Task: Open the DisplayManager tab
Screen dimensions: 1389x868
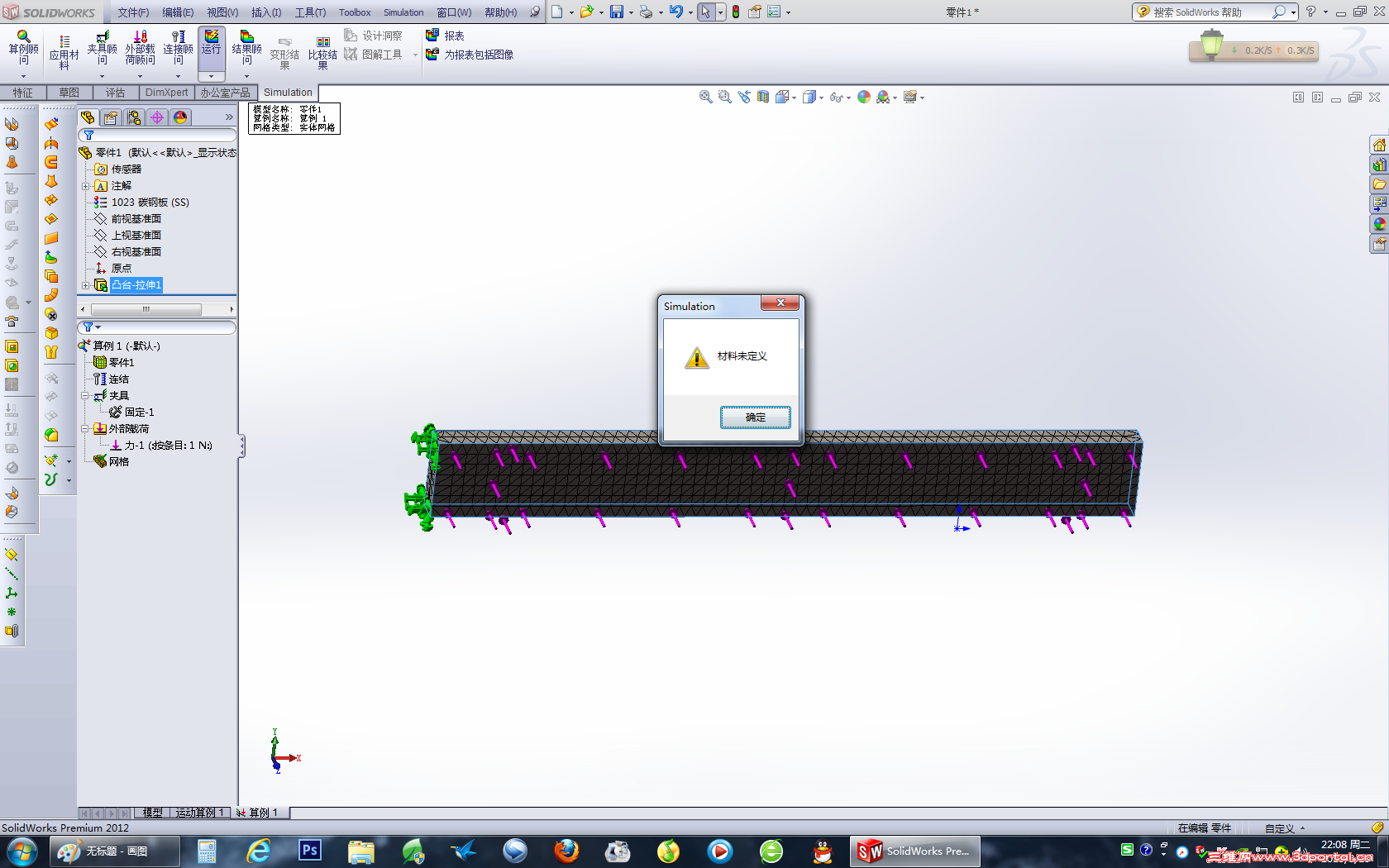Action: 180,117
